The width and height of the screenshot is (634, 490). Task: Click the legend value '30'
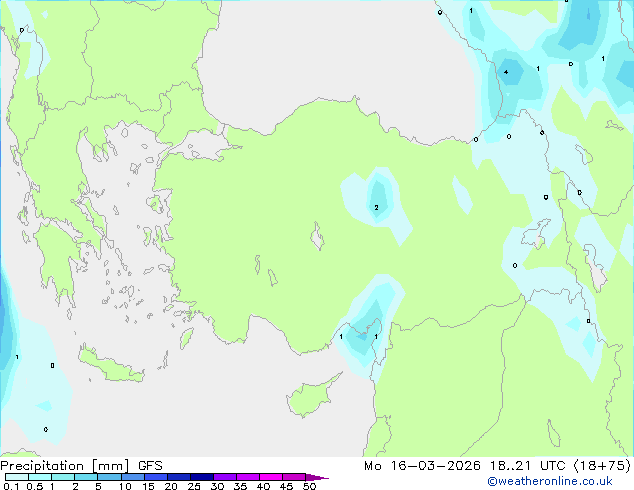[x=217, y=486]
